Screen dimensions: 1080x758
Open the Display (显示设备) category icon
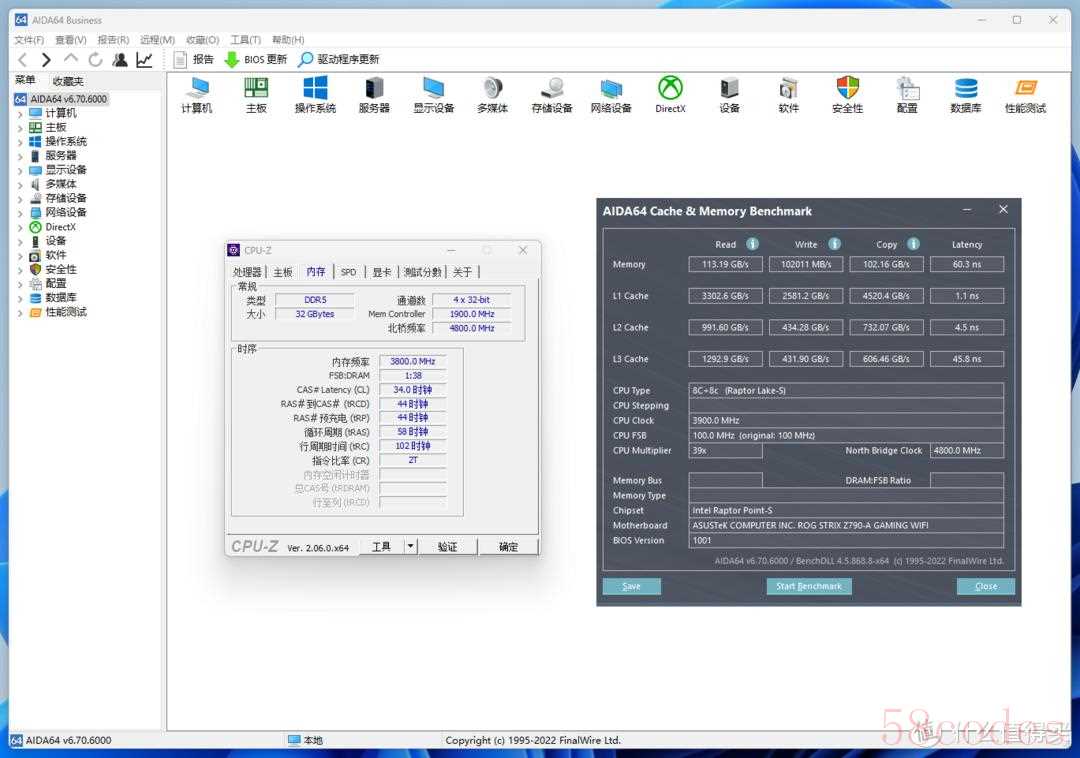[x=433, y=95]
